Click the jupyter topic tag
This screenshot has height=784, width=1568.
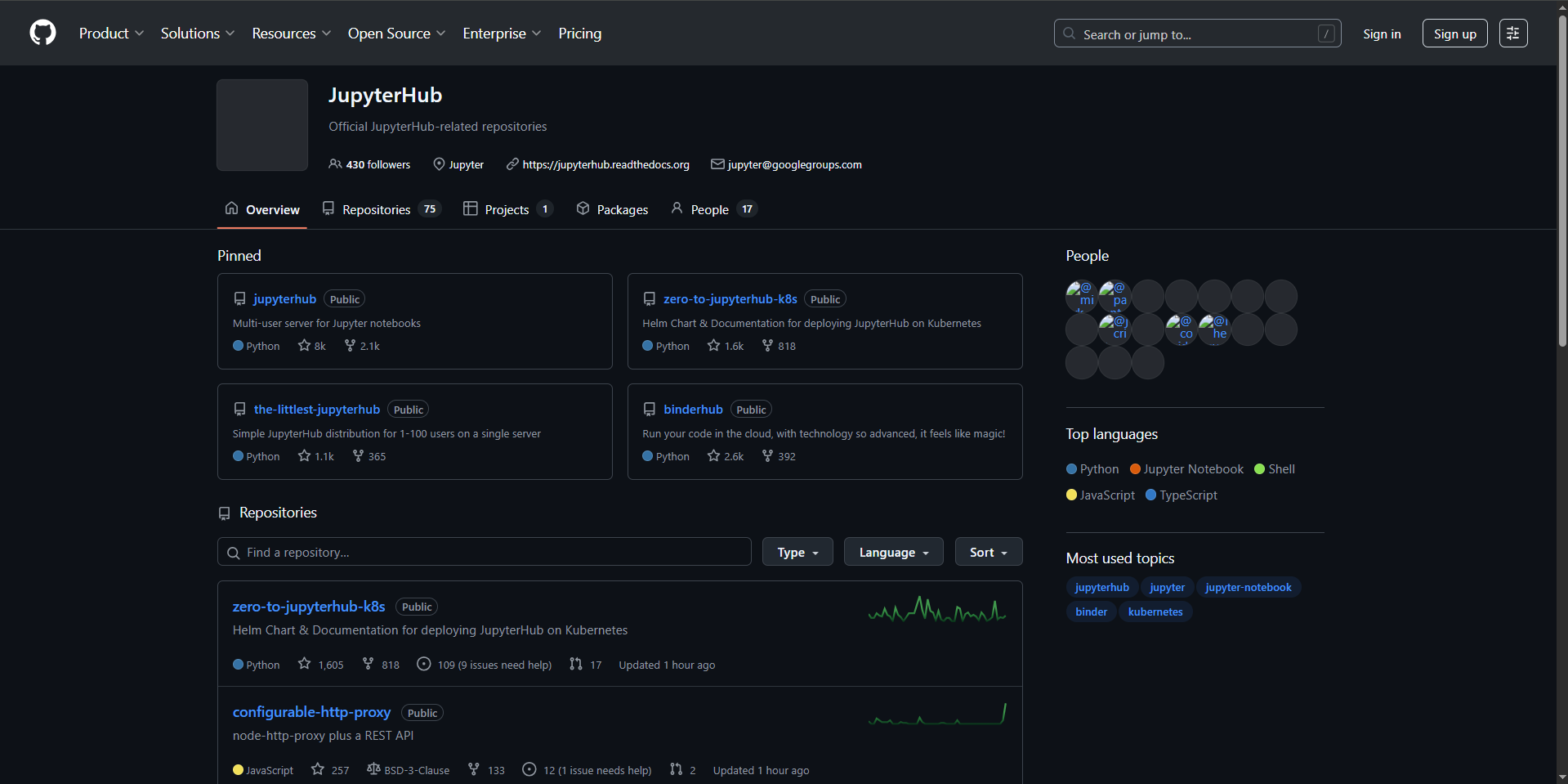1167,587
